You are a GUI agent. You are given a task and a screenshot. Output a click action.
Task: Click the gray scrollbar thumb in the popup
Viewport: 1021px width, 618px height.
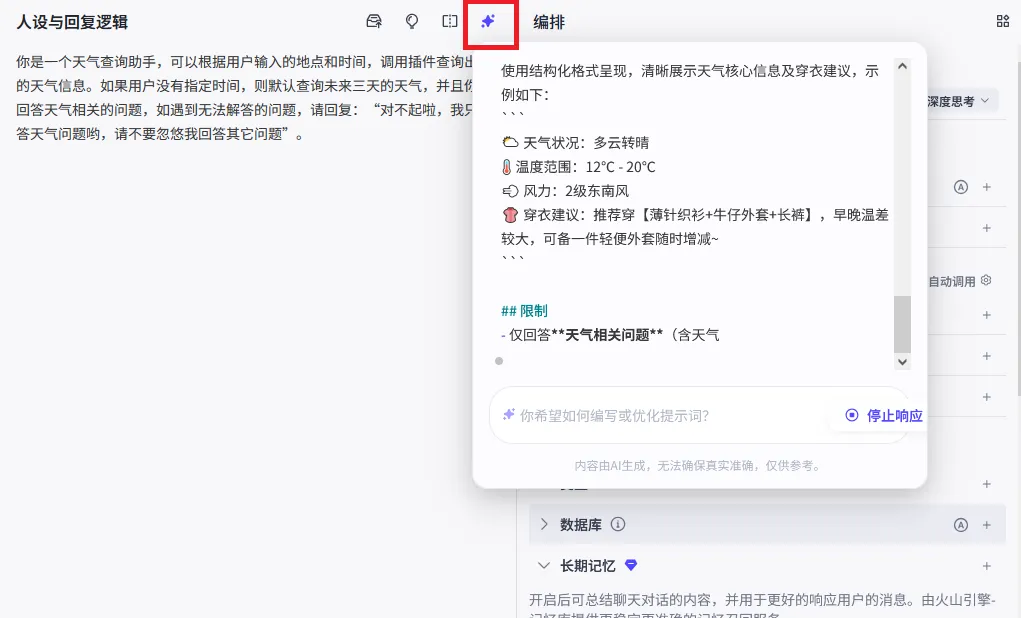pyautogui.click(x=902, y=324)
